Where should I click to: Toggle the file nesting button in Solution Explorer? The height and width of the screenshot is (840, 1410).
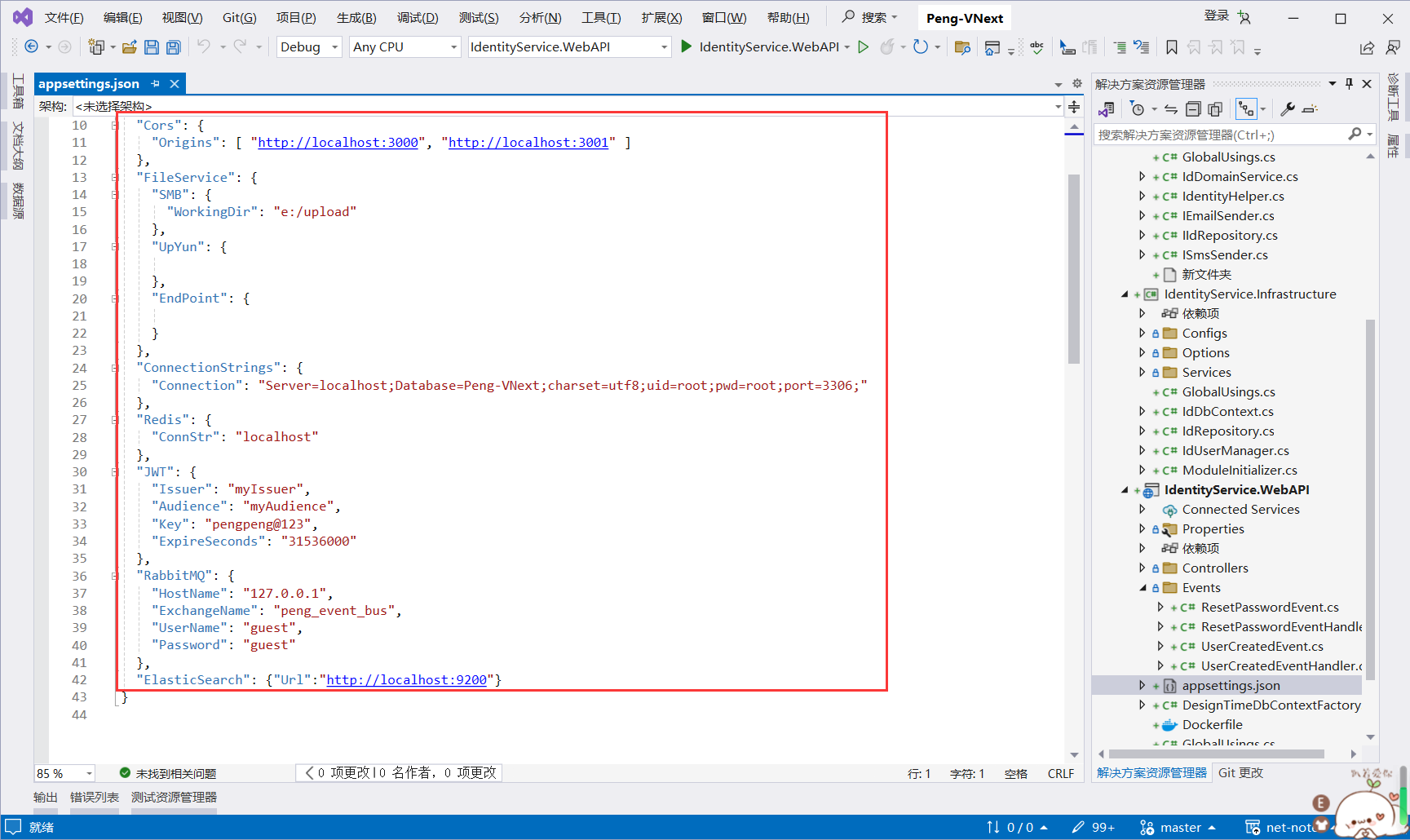point(1246,109)
